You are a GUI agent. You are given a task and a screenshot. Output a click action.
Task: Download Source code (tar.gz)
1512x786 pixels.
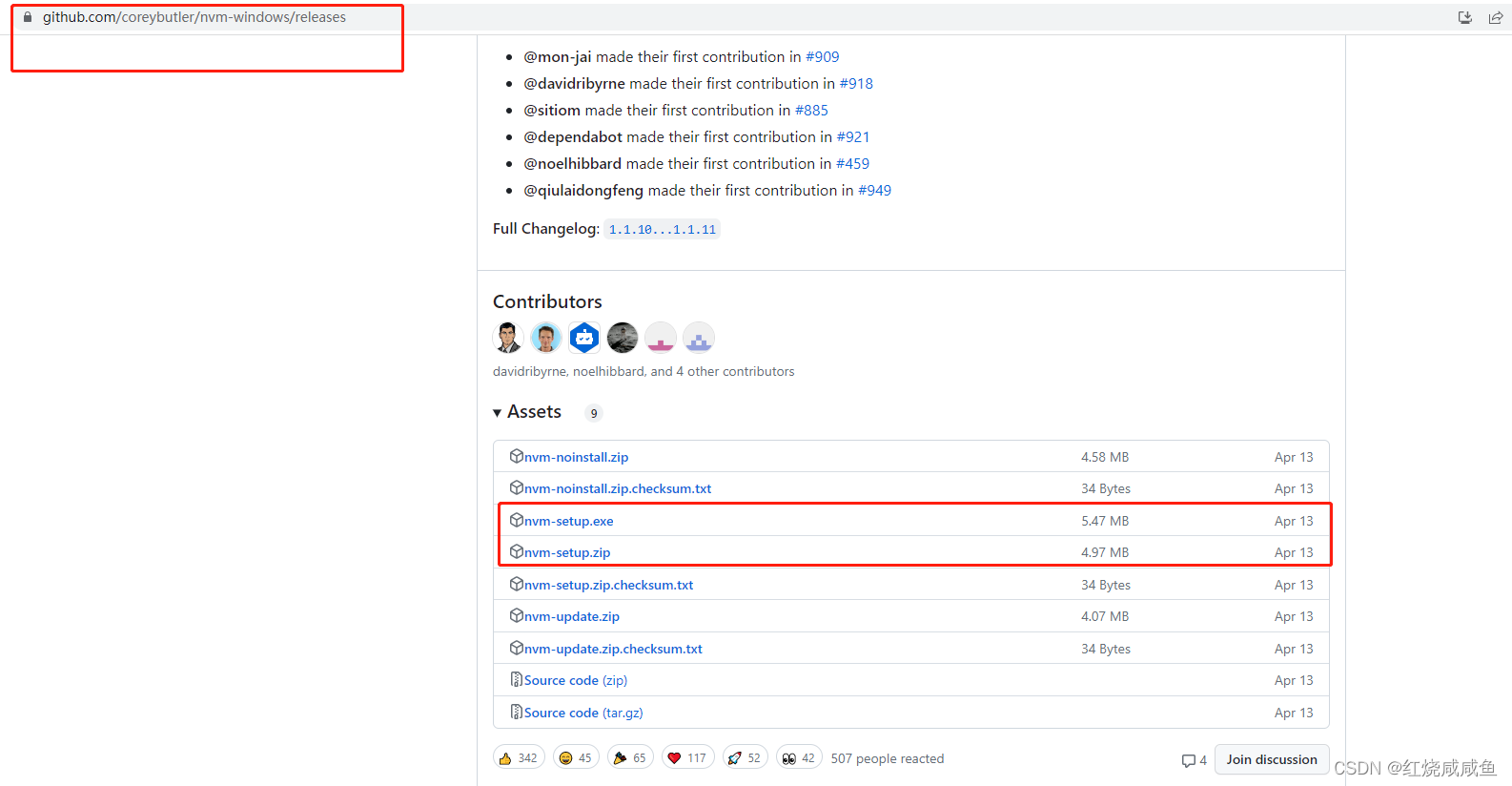pos(583,713)
